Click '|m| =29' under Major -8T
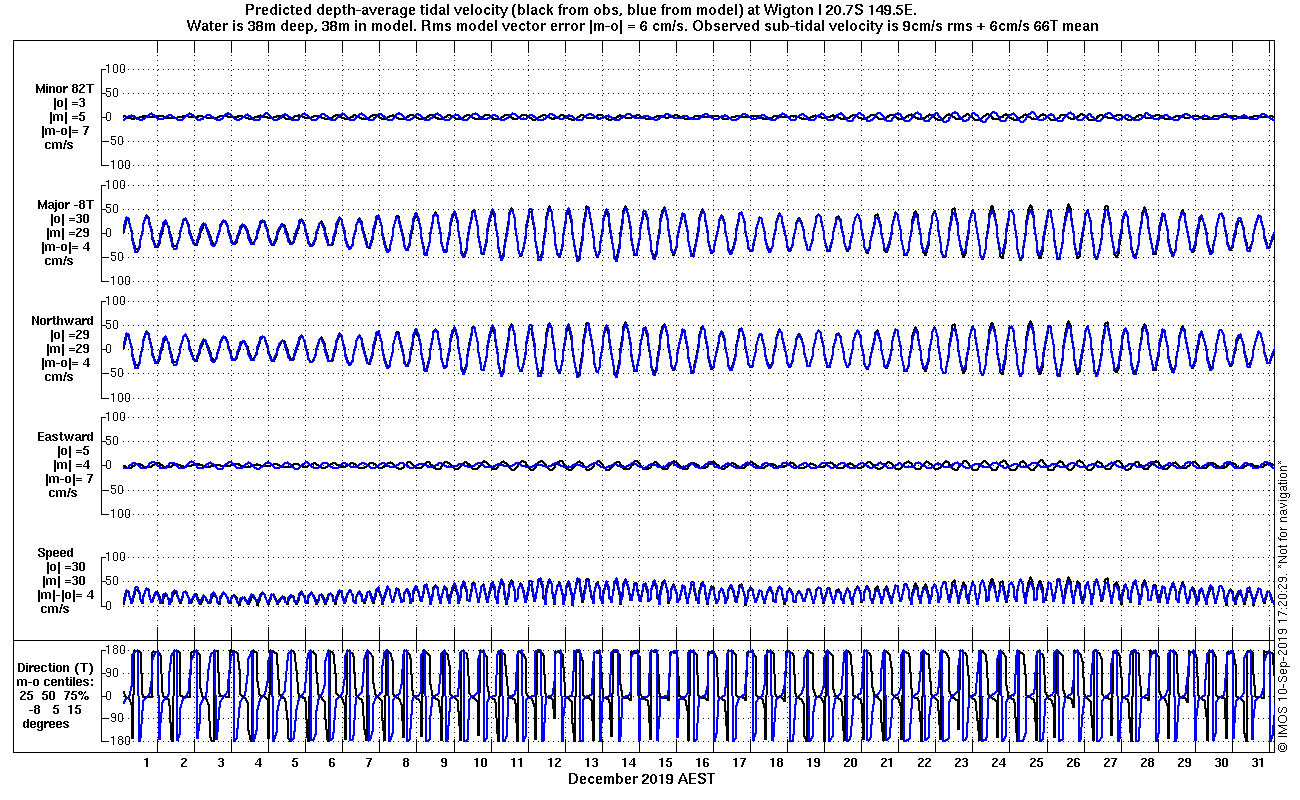The height and width of the screenshot is (800, 1300). click(69, 233)
